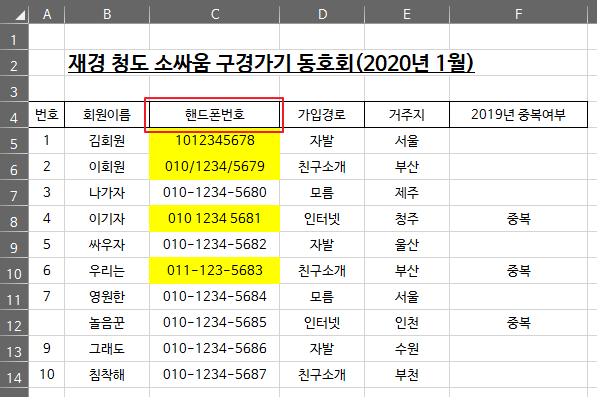Click 서울 in 김회원's row

[407, 140]
